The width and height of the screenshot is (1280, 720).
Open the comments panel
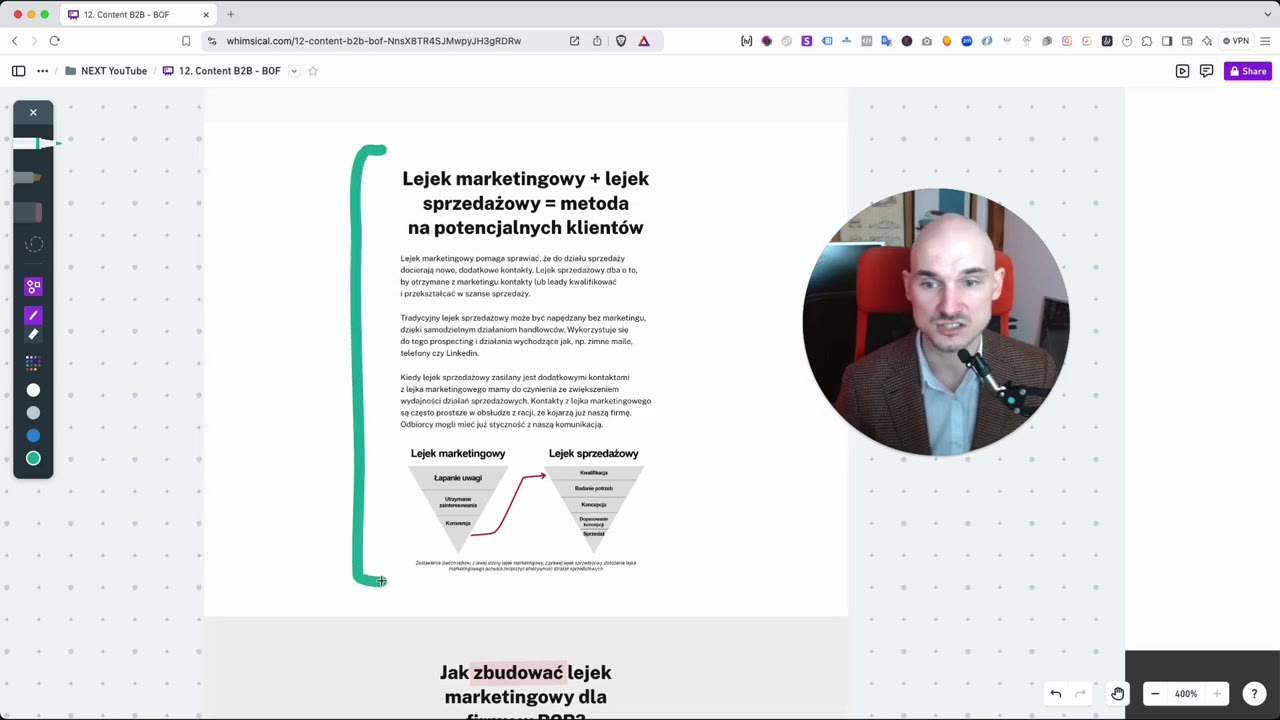1206,71
